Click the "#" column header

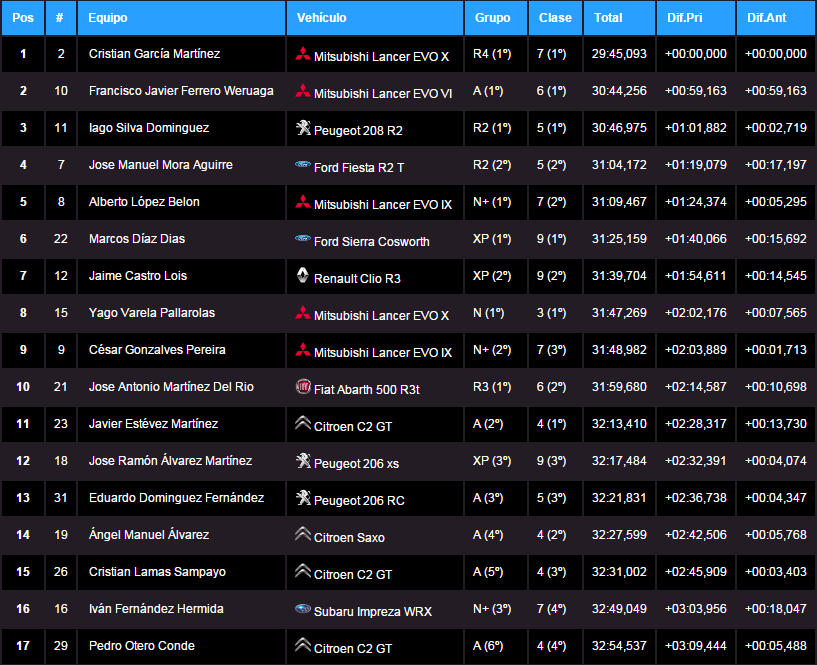tap(60, 18)
